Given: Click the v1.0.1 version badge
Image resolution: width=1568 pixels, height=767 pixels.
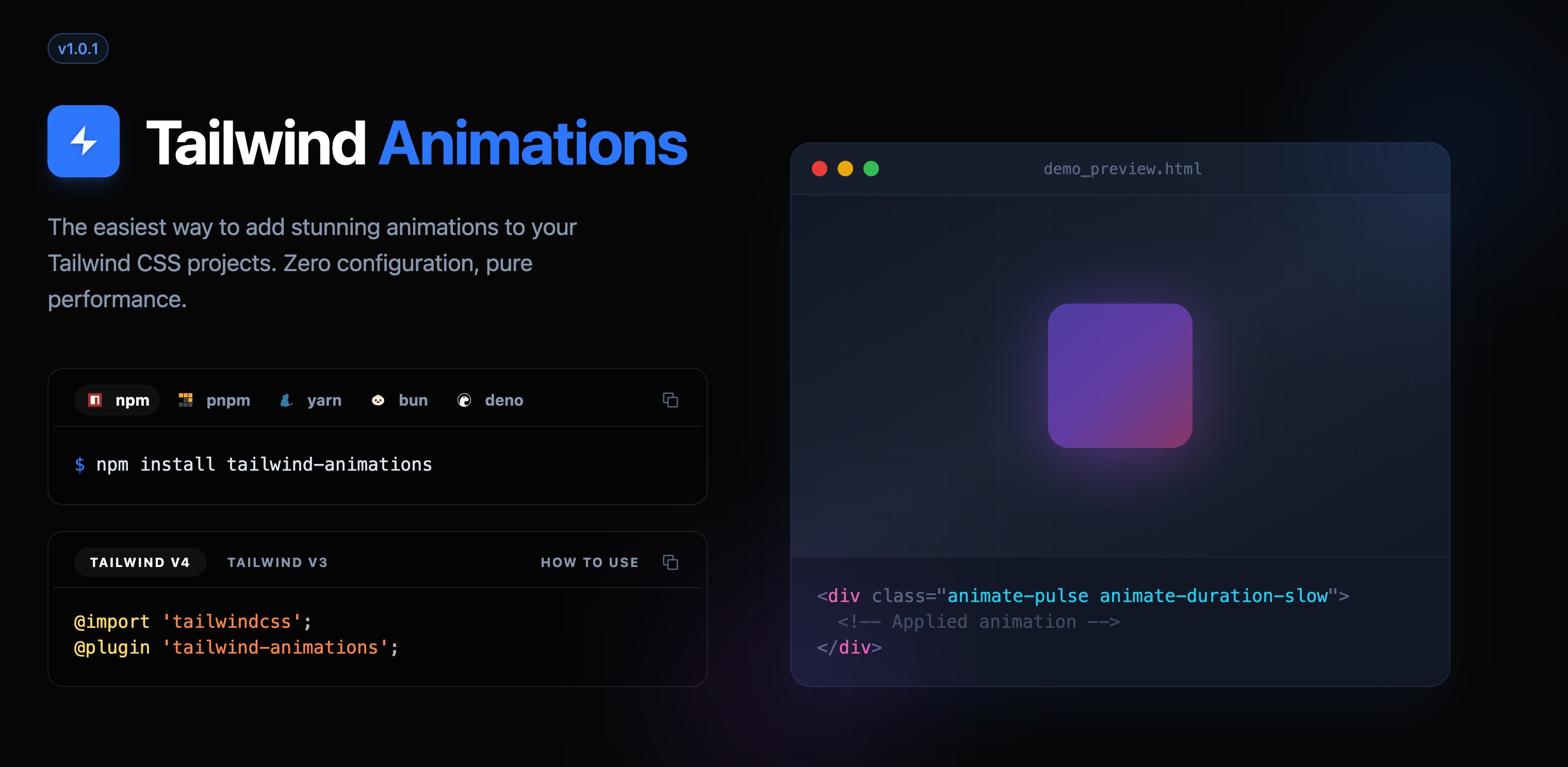Looking at the screenshot, I should tap(78, 47).
